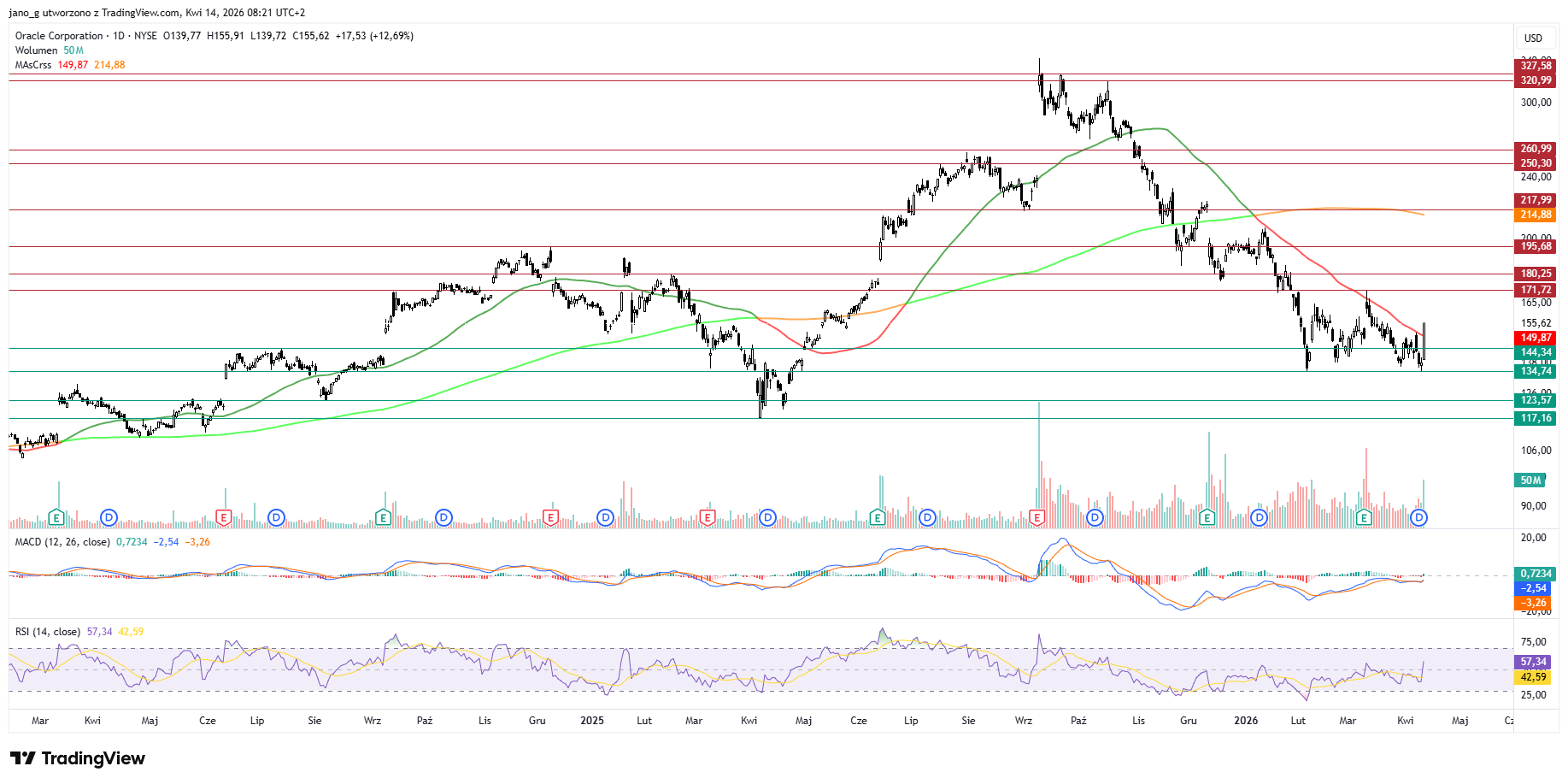
Task: Click the 2025 label on the time axis
Action: click(x=592, y=721)
